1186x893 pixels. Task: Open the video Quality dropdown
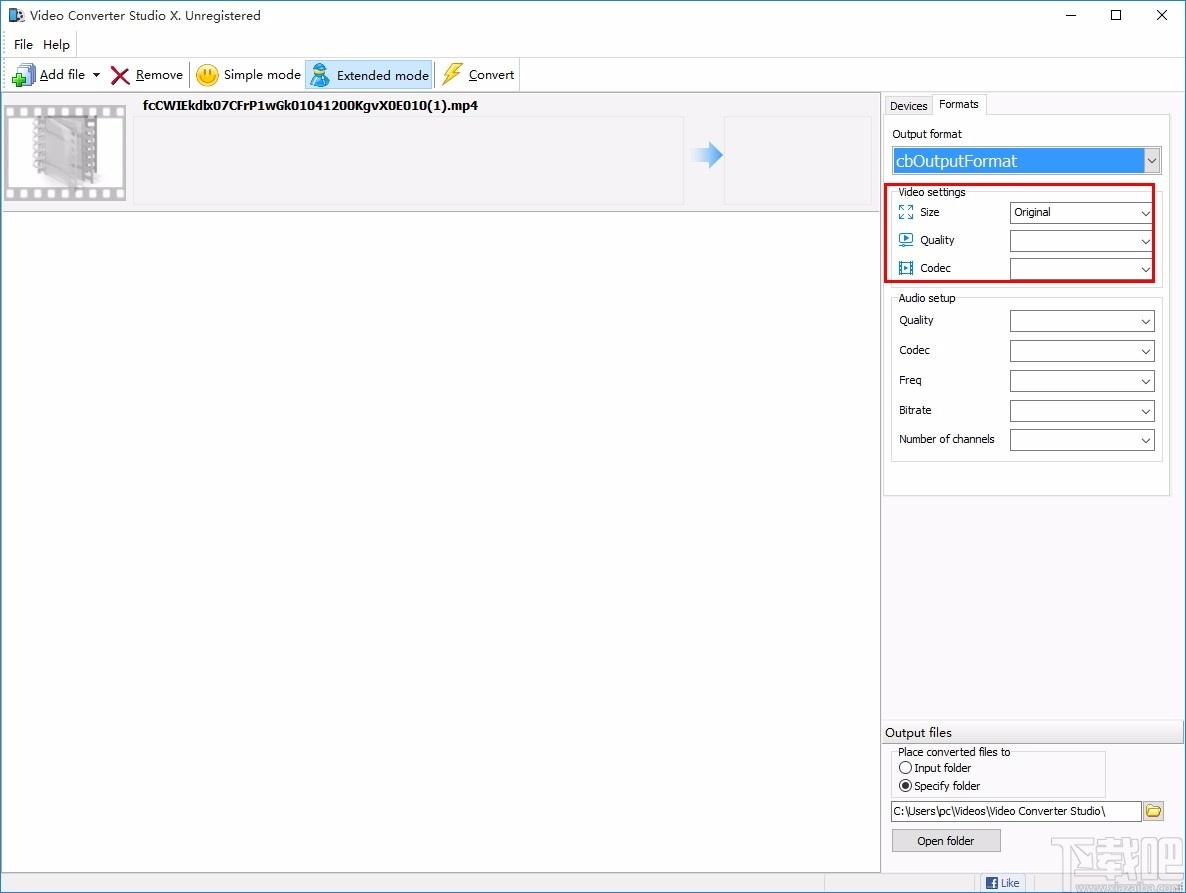1082,241
